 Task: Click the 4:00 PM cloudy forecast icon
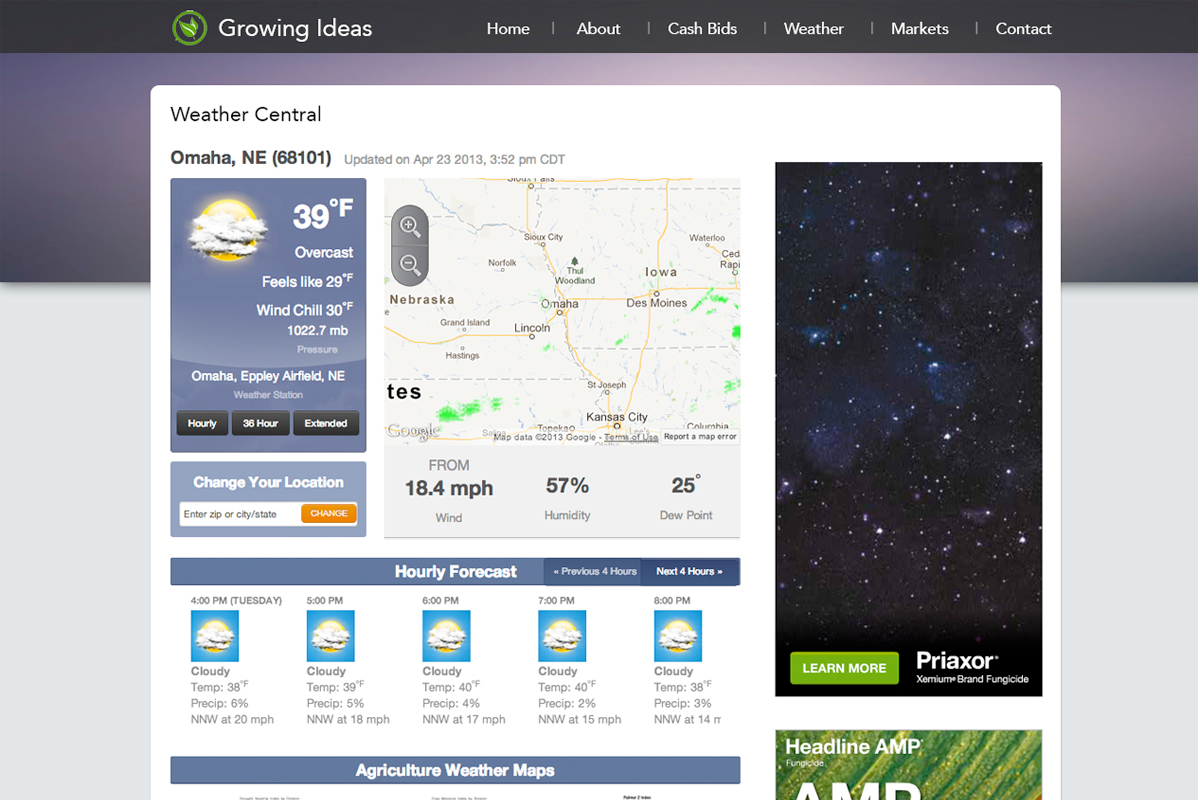click(x=214, y=636)
